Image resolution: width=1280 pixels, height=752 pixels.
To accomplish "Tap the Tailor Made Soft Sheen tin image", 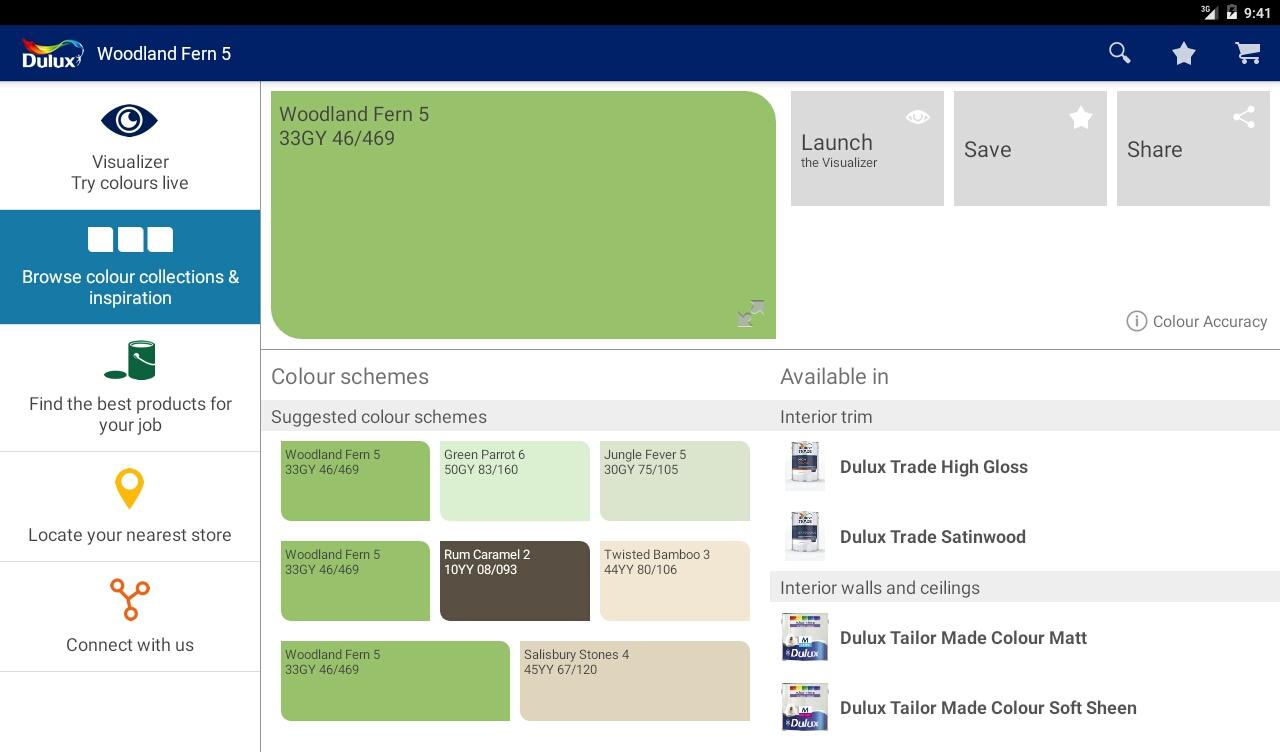I will tap(805, 707).
